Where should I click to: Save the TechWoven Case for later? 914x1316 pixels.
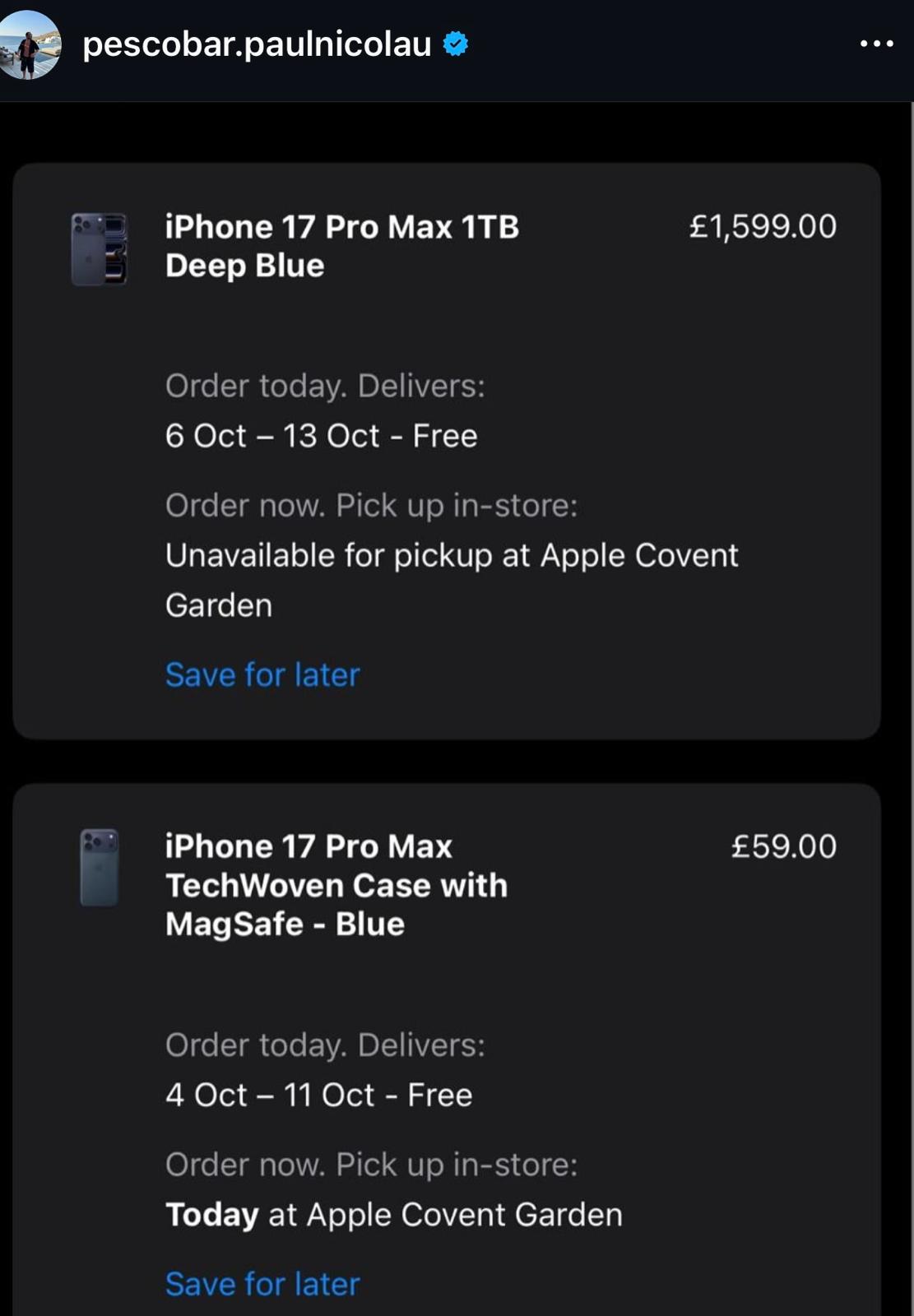click(262, 1285)
